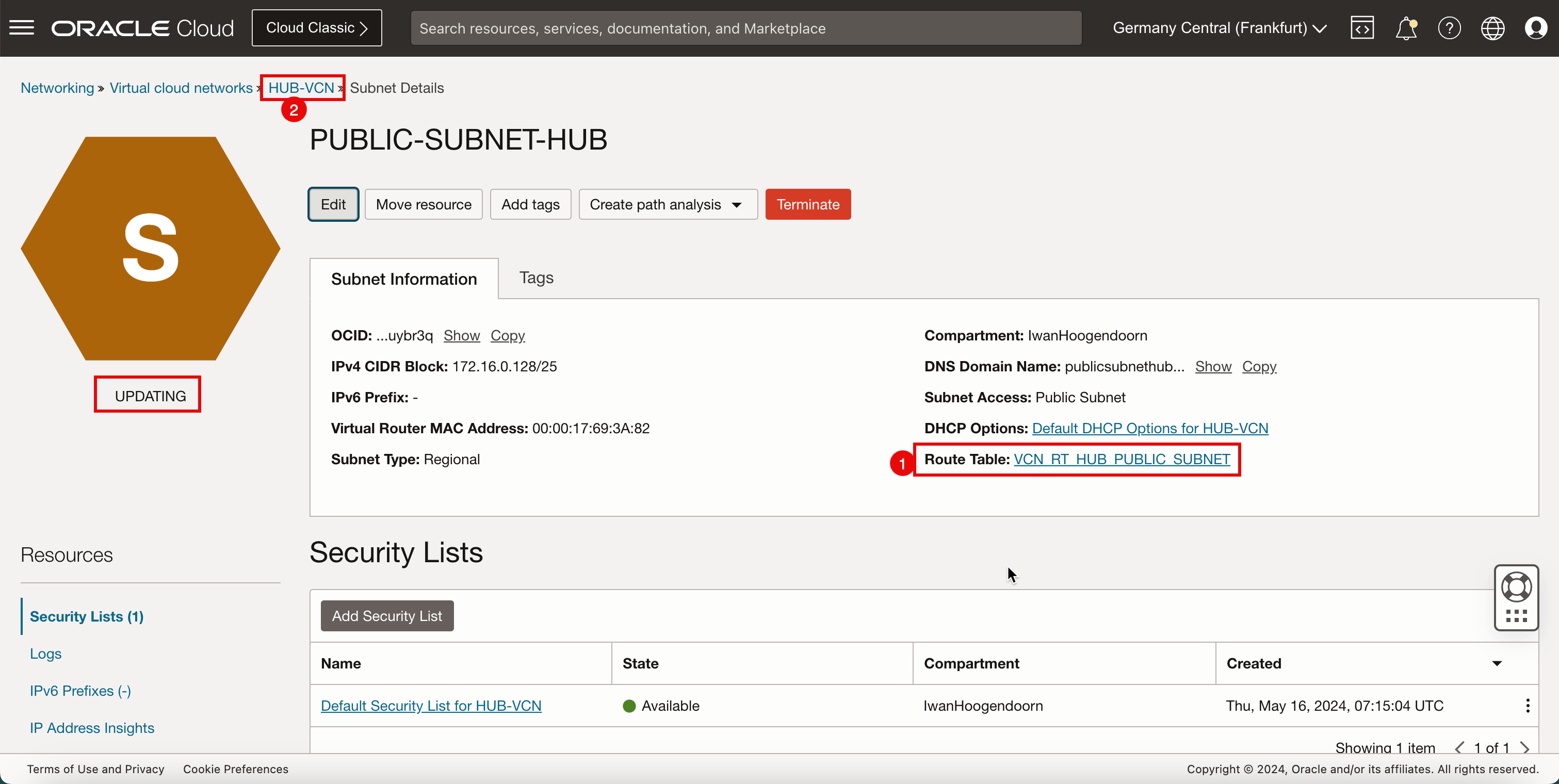This screenshot has height=784, width=1559.
Task: Click the Cloud Shell terminal icon
Action: [1362, 28]
